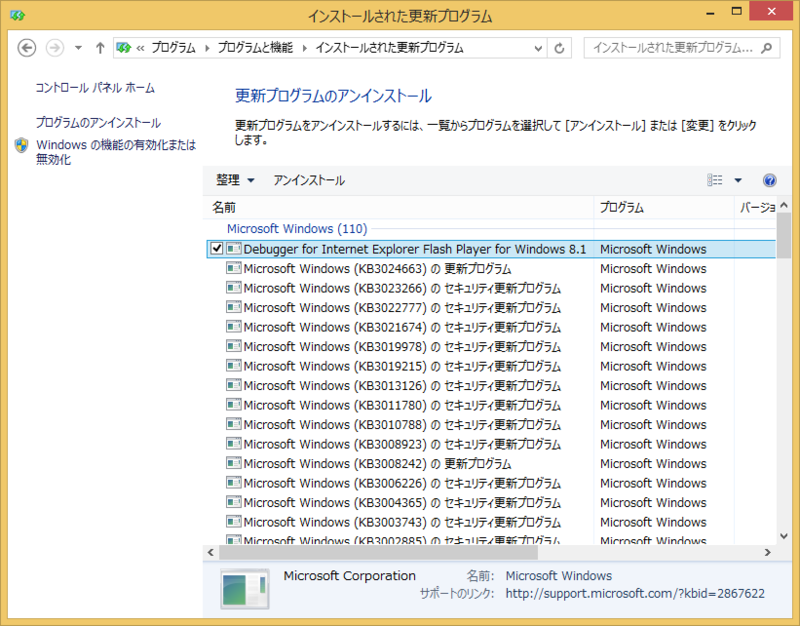Click the icon of KB3024663 update

[234, 268]
